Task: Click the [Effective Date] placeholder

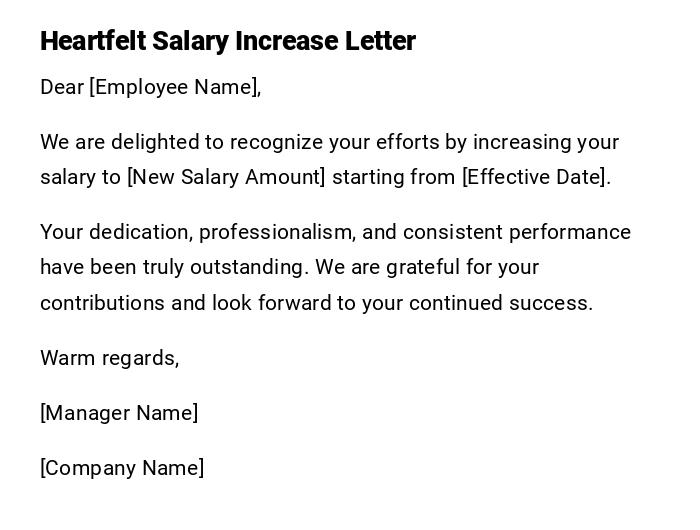Action: [534, 178]
